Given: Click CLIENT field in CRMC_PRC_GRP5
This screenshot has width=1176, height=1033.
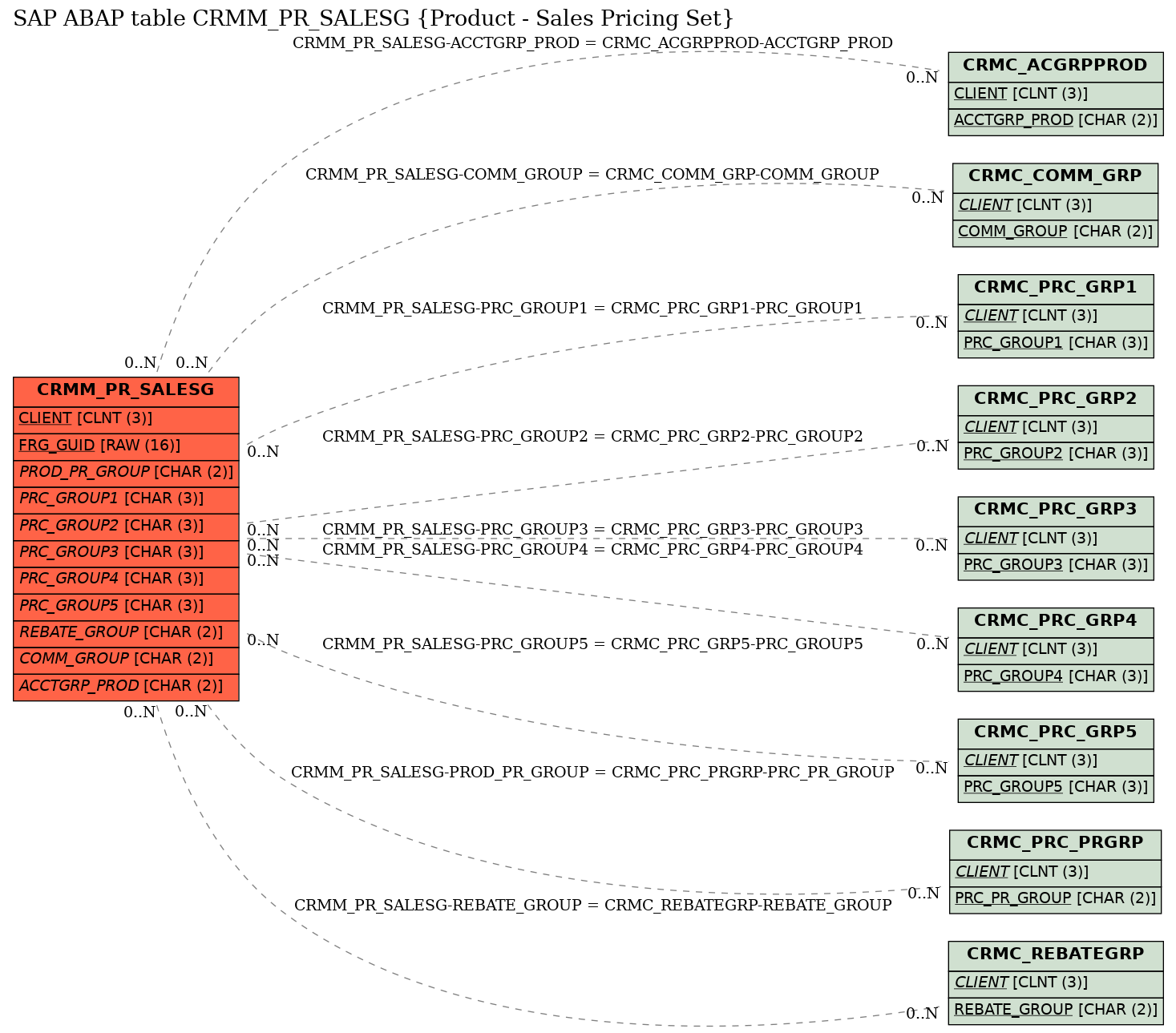Looking at the screenshot, I should [x=1055, y=761].
